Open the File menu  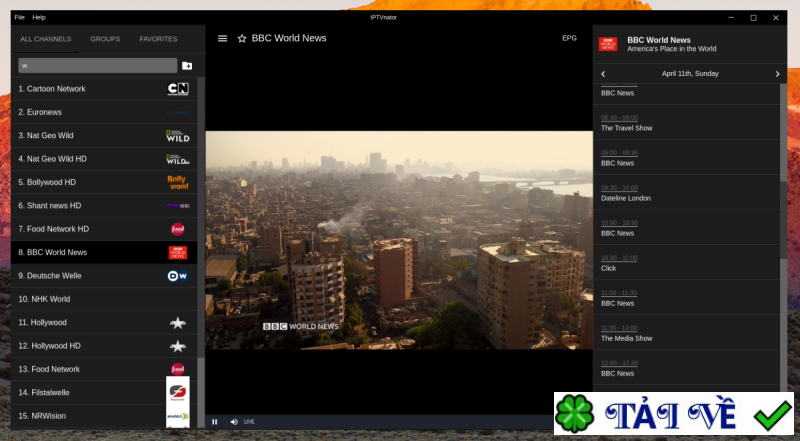19,17
